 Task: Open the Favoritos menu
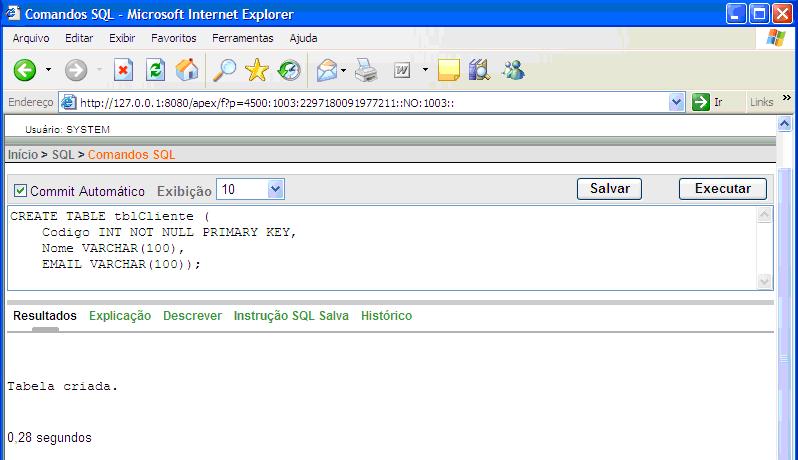[x=173, y=38]
